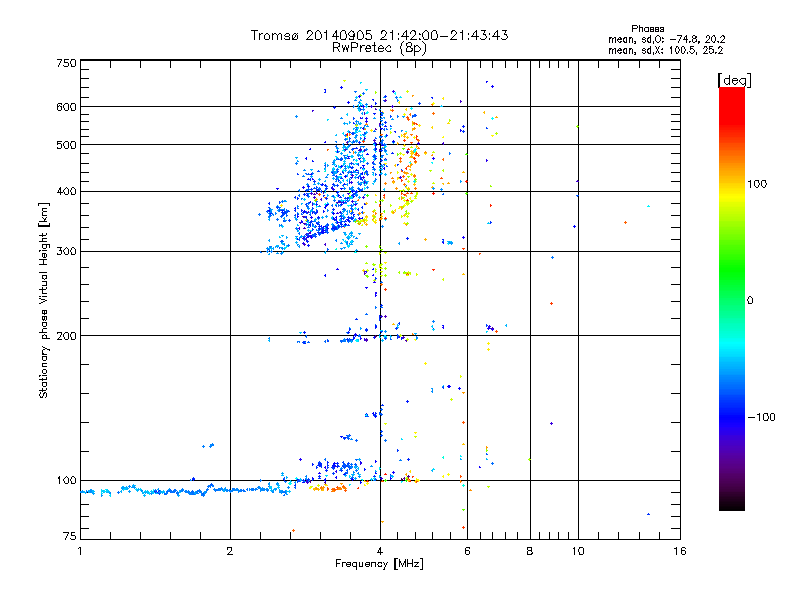Click the x-axis tick label '16'
This screenshot has width=800, height=600.
pyautogui.click(x=680, y=551)
